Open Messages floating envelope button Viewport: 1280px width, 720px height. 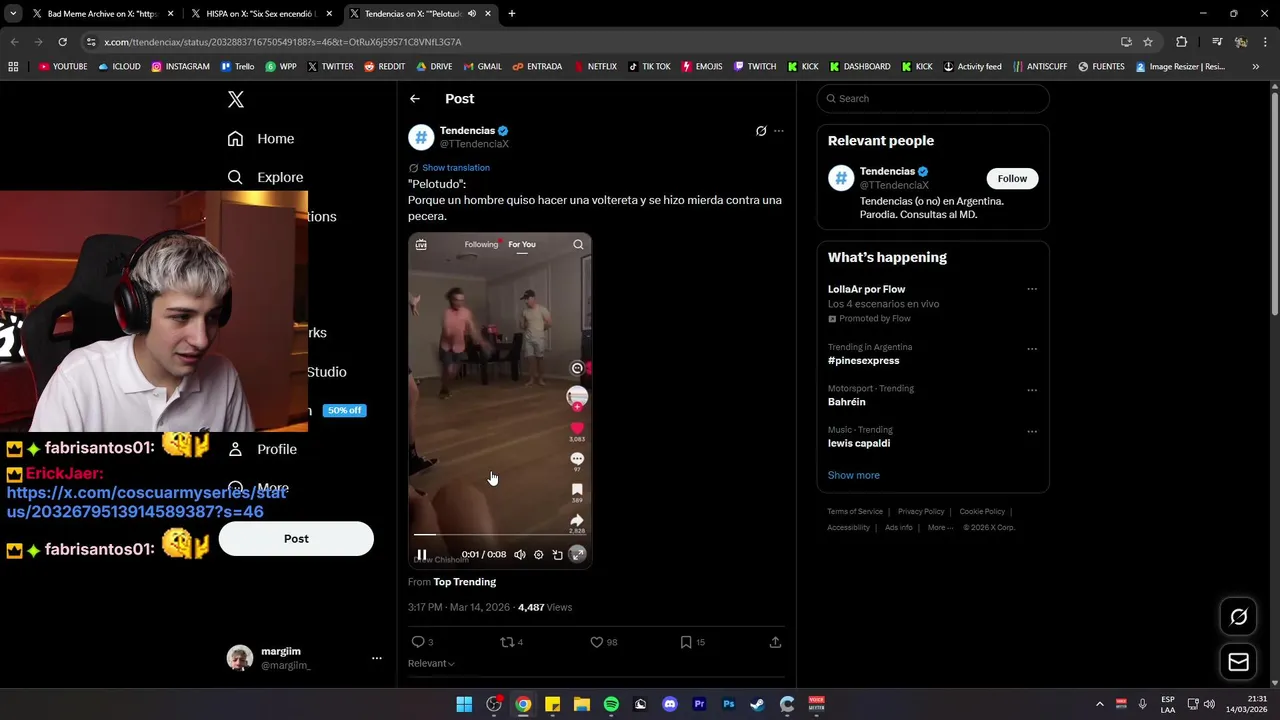pyautogui.click(x=1238, y=662)
